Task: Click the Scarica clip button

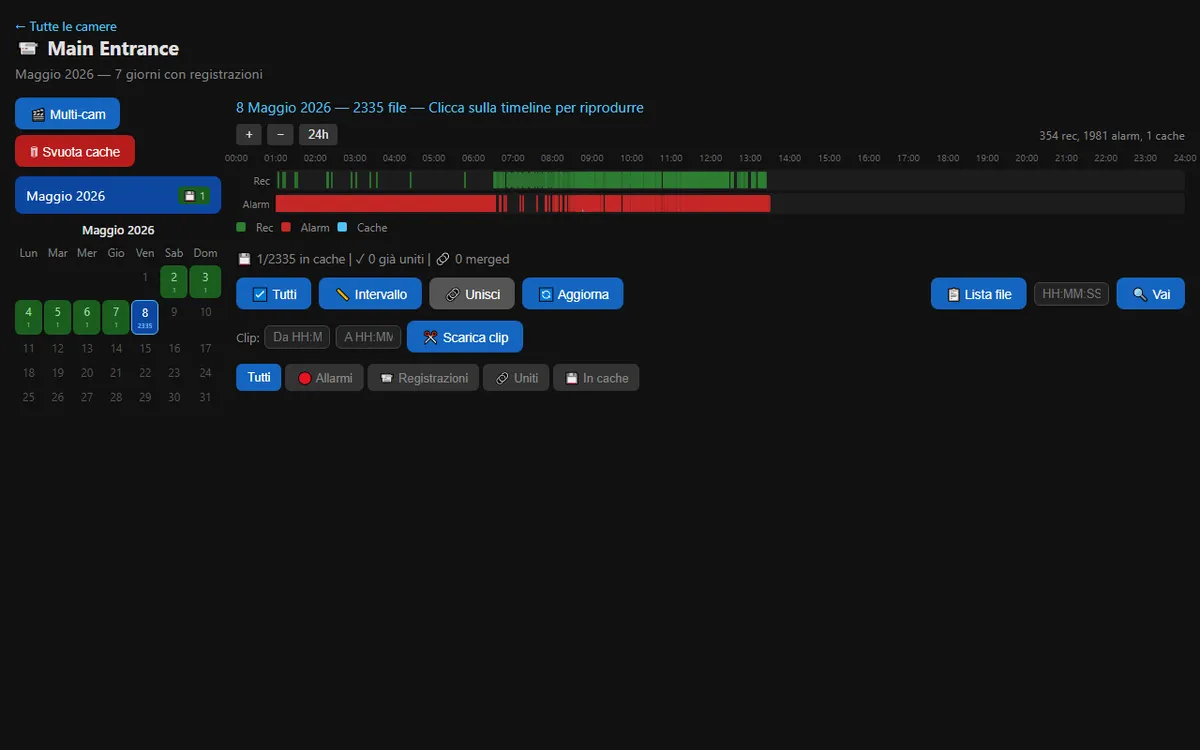Action: [465, 337]
